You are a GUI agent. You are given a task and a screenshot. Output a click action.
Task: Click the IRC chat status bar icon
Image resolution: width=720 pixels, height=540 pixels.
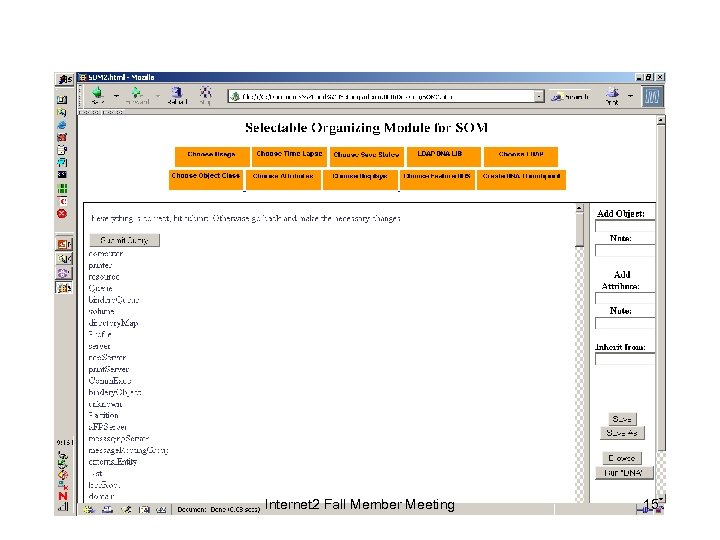tap(161, 509)
